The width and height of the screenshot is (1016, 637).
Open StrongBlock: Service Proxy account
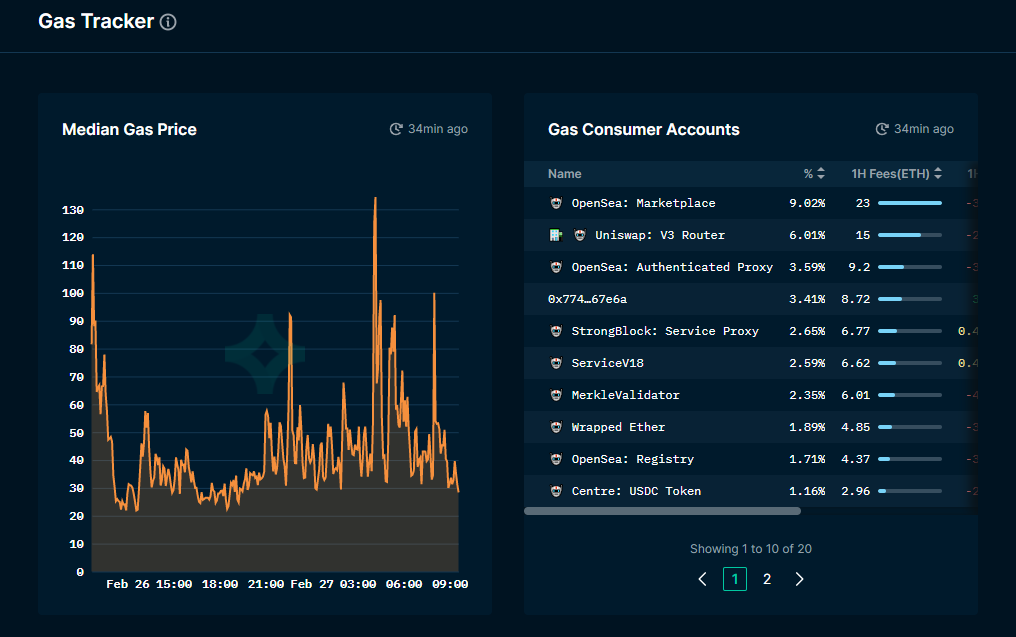click(665, 331)
